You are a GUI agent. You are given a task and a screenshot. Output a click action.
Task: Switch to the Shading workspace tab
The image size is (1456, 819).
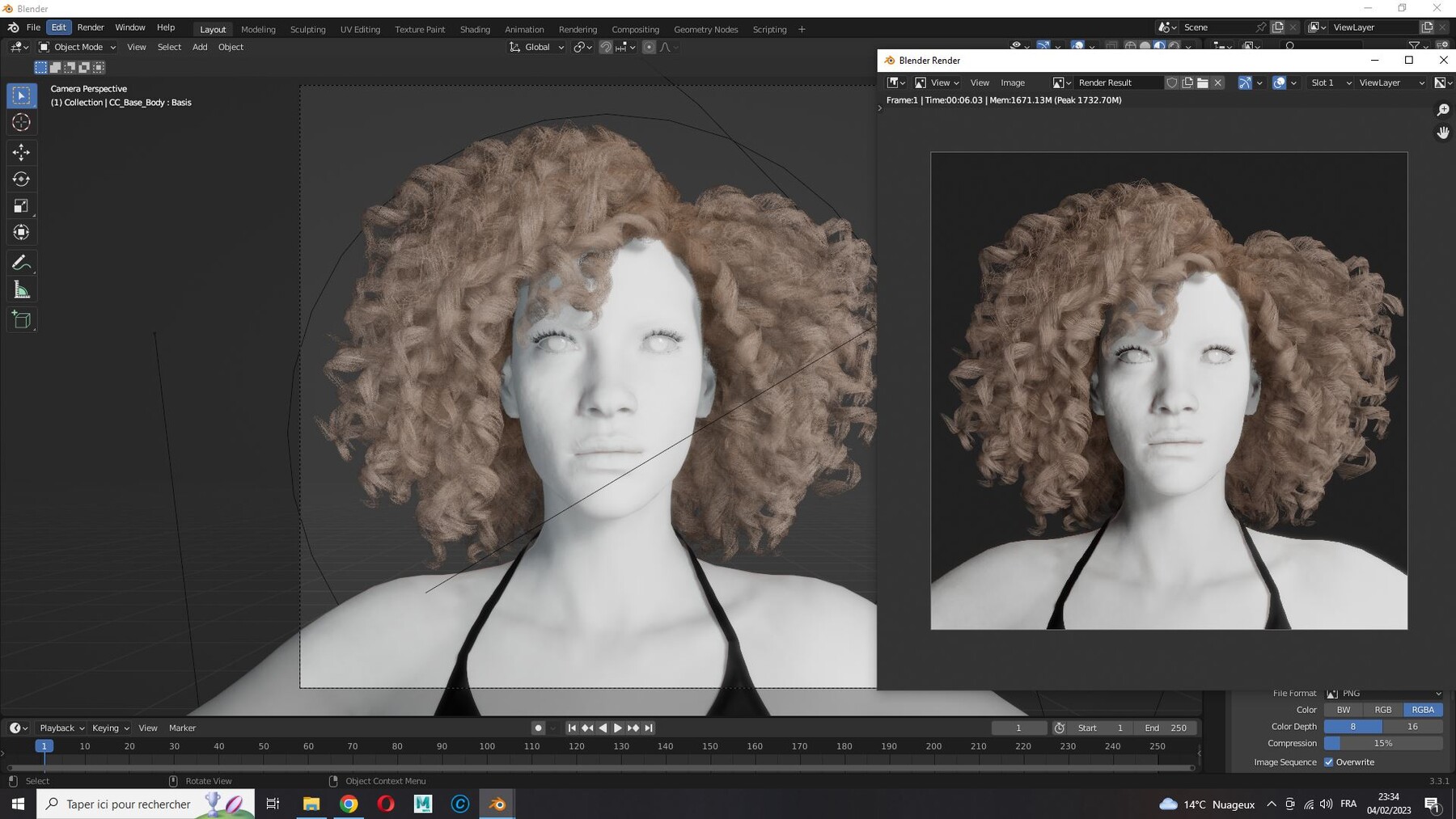[475, 29]
